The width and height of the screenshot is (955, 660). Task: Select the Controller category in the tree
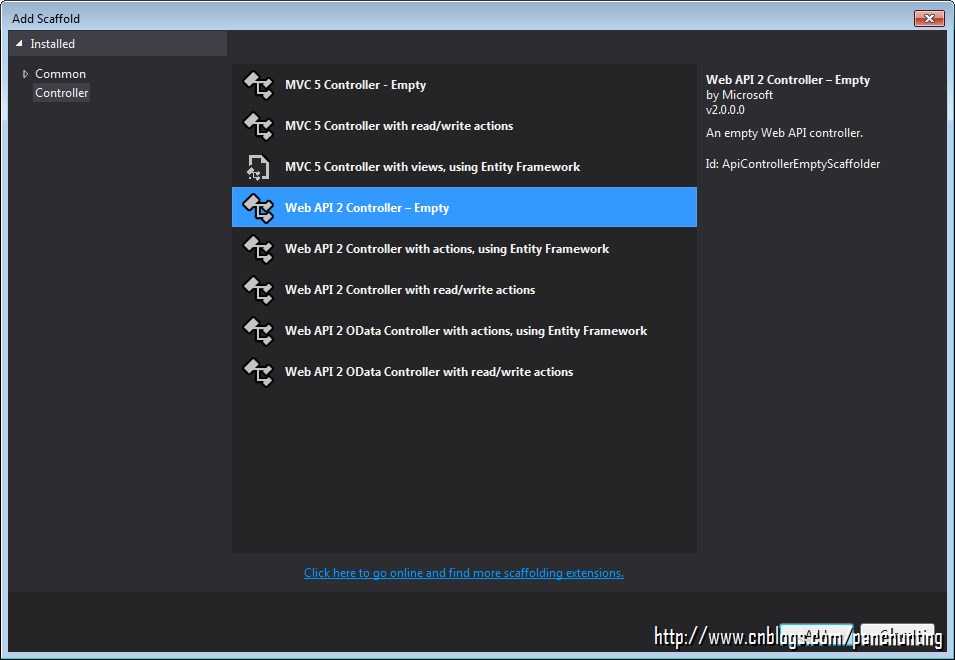pyautogui.click(x=62, y=93)
